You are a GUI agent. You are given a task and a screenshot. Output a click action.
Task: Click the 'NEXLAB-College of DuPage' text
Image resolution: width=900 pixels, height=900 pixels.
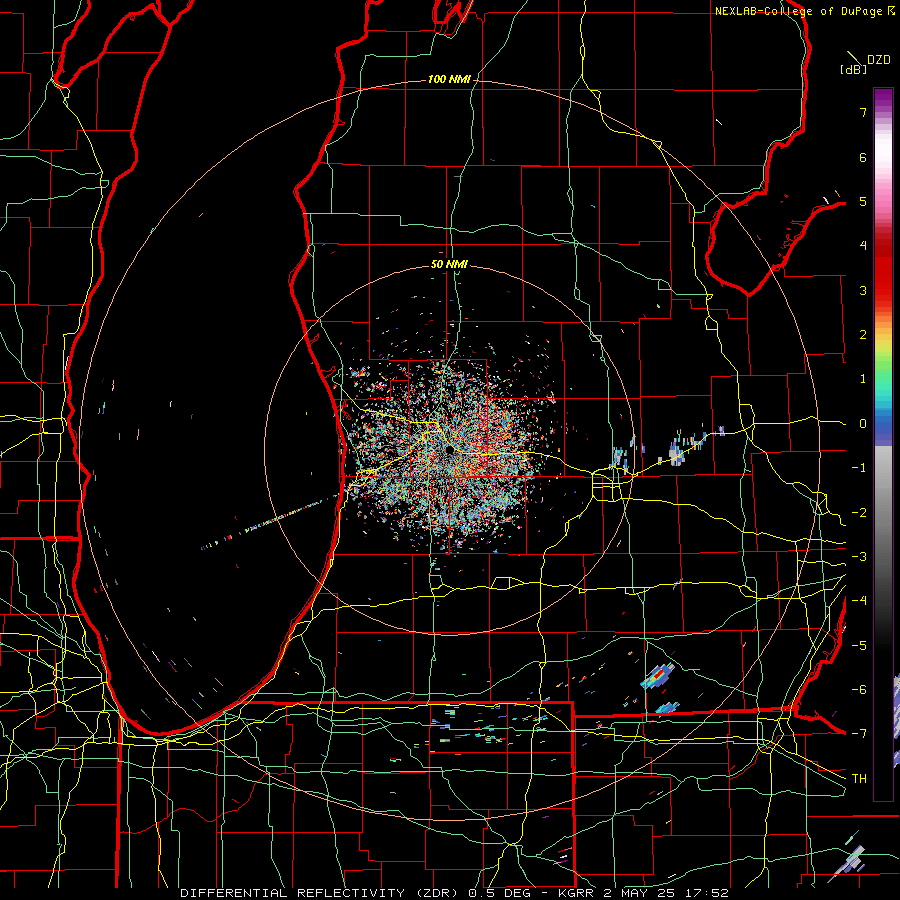pos(798,11)
